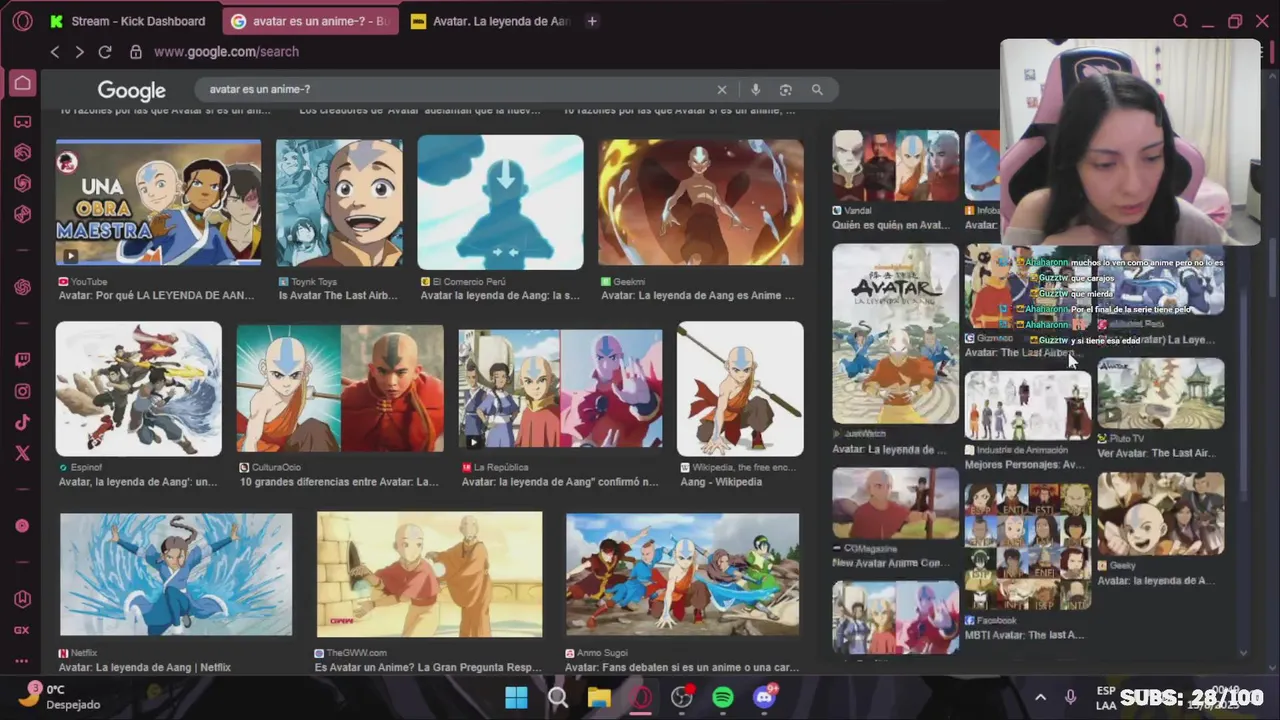Click 'Avatar: La leyenda de Aang | Netflix' title
The image size is (1280, 720).
[x=145, y=668]
